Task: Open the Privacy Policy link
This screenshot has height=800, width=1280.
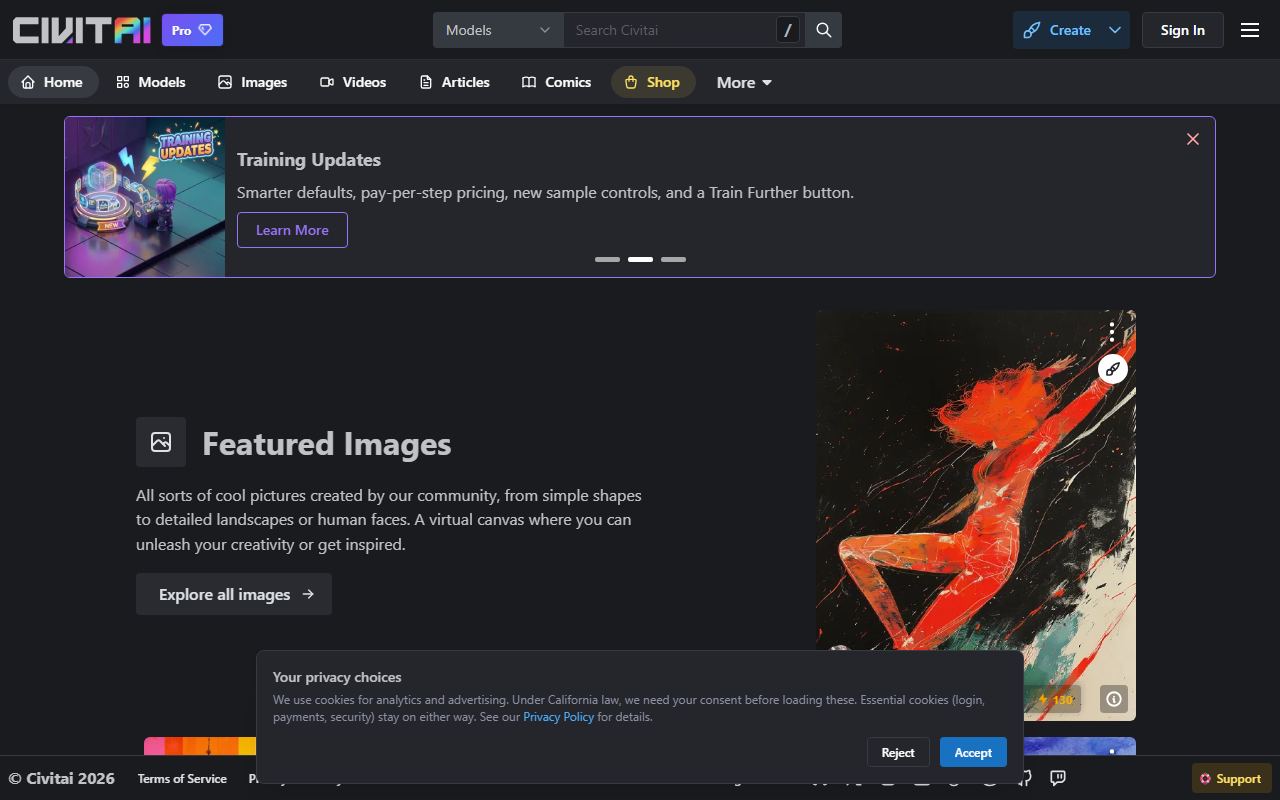Action: coord(558,716)
